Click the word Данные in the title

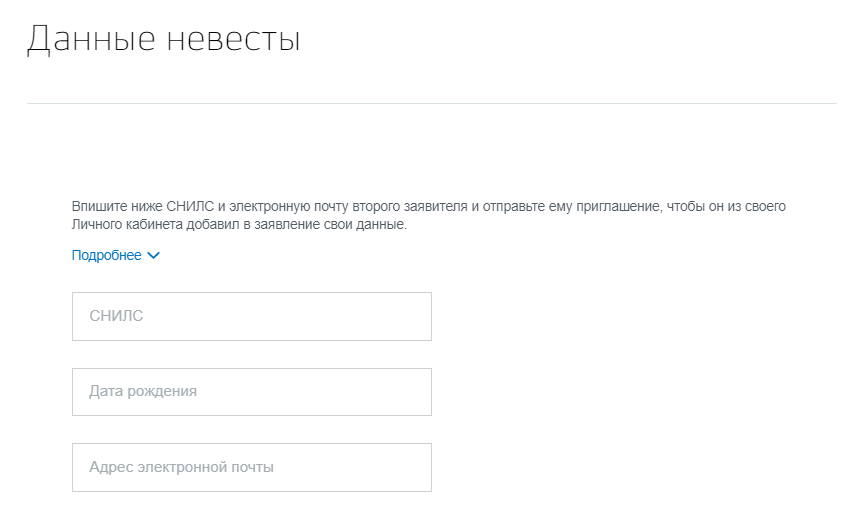[88, 39]
